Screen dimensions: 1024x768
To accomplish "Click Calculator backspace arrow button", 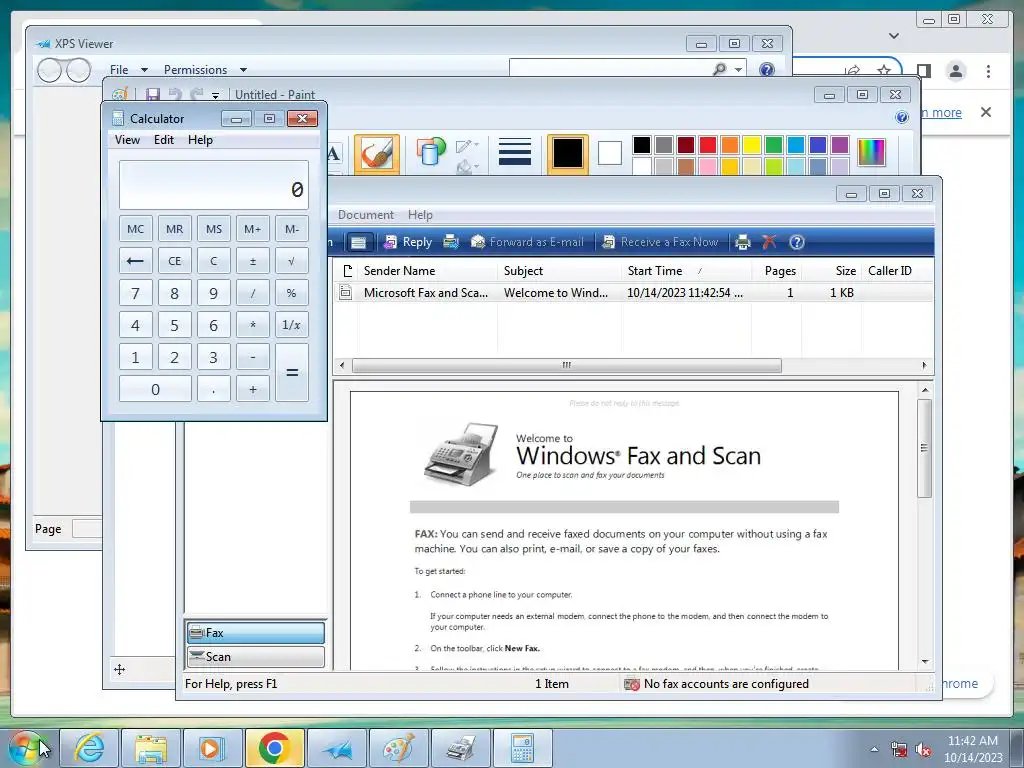I will 135,261.
